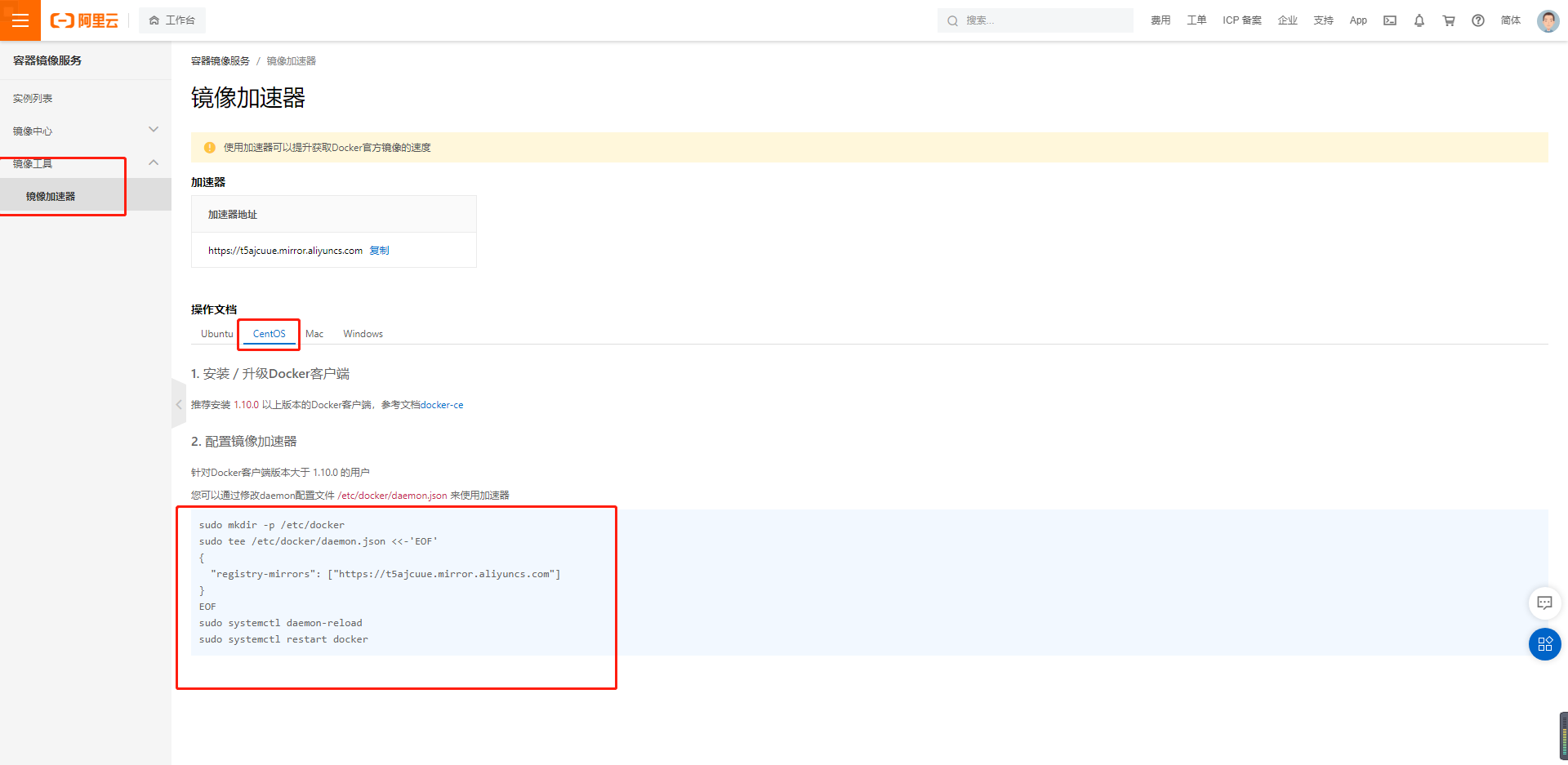This screenshot has width=1568, height=765.
Task: Open the help question mark icon
Action: pyautogui.click(x=1478, y=20)
